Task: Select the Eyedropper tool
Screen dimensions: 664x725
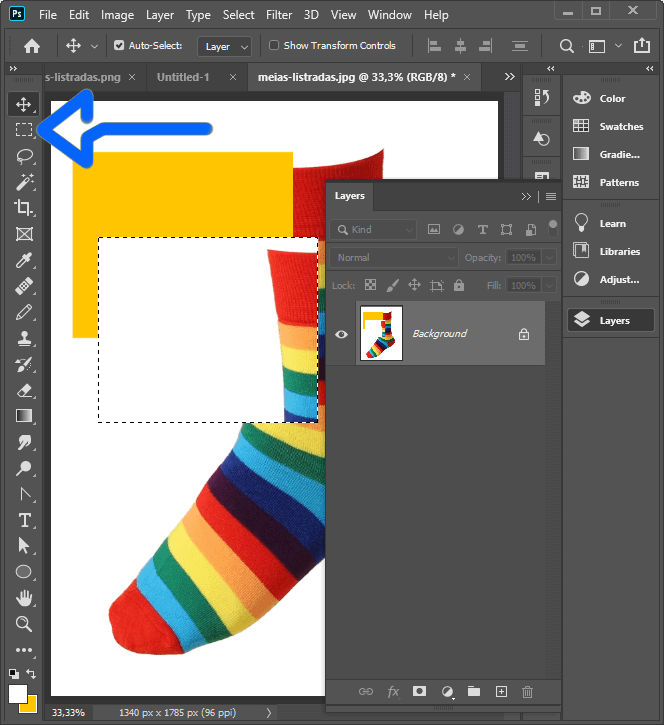Action: pos(24,260)
